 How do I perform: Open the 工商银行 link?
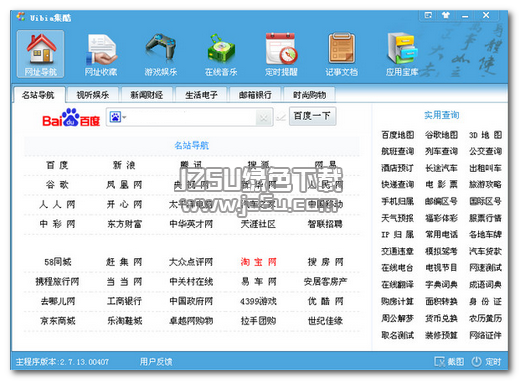pos(124,301)
